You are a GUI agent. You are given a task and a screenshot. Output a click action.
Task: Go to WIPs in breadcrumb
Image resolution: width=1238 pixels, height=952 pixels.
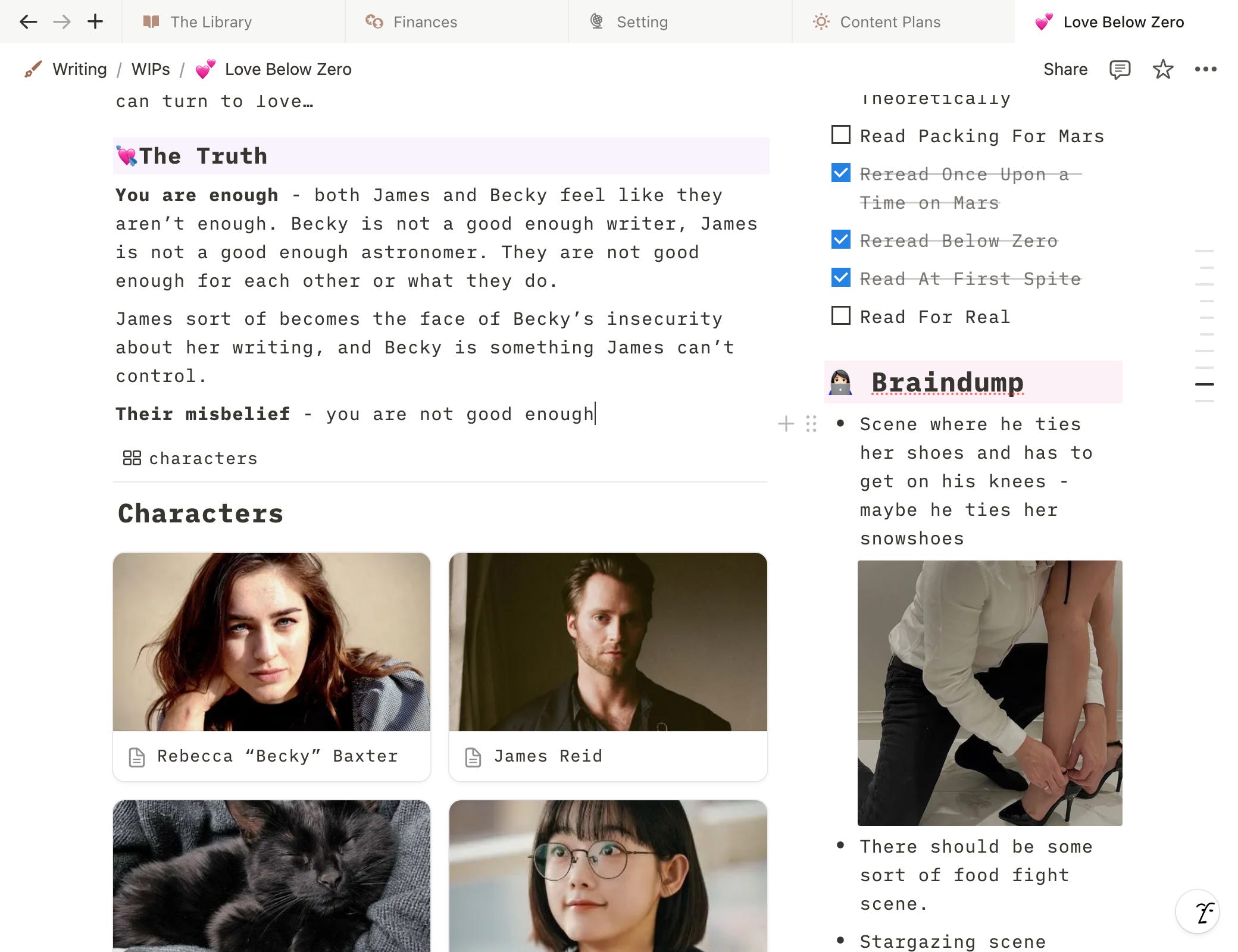pyautogui.click(x=151, y=69)
